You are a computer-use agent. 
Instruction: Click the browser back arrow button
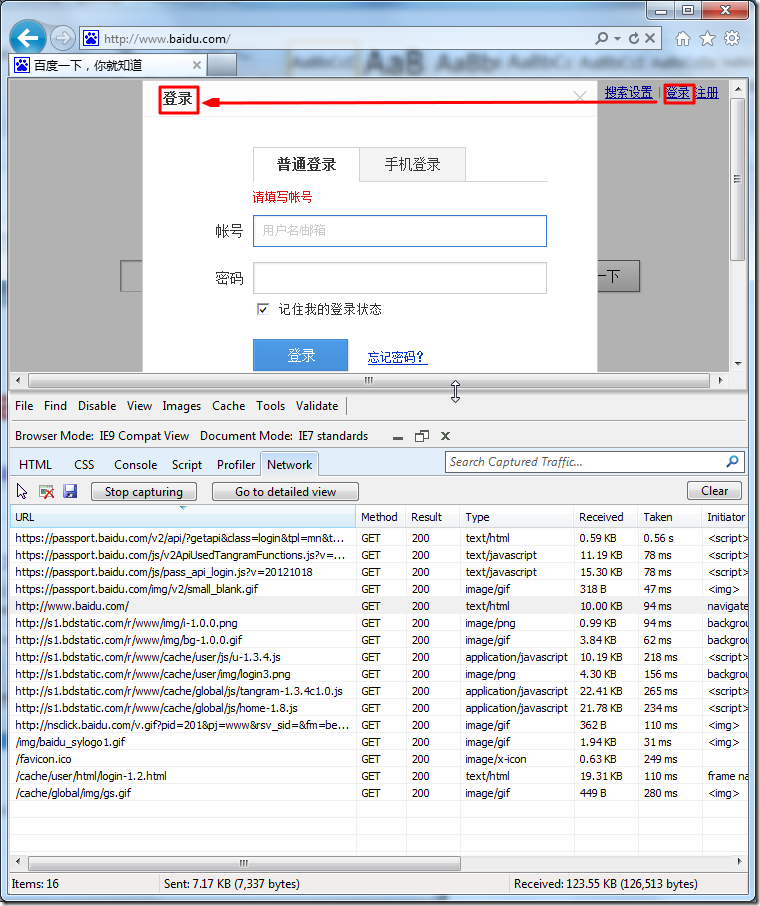[x=27, y=38]
